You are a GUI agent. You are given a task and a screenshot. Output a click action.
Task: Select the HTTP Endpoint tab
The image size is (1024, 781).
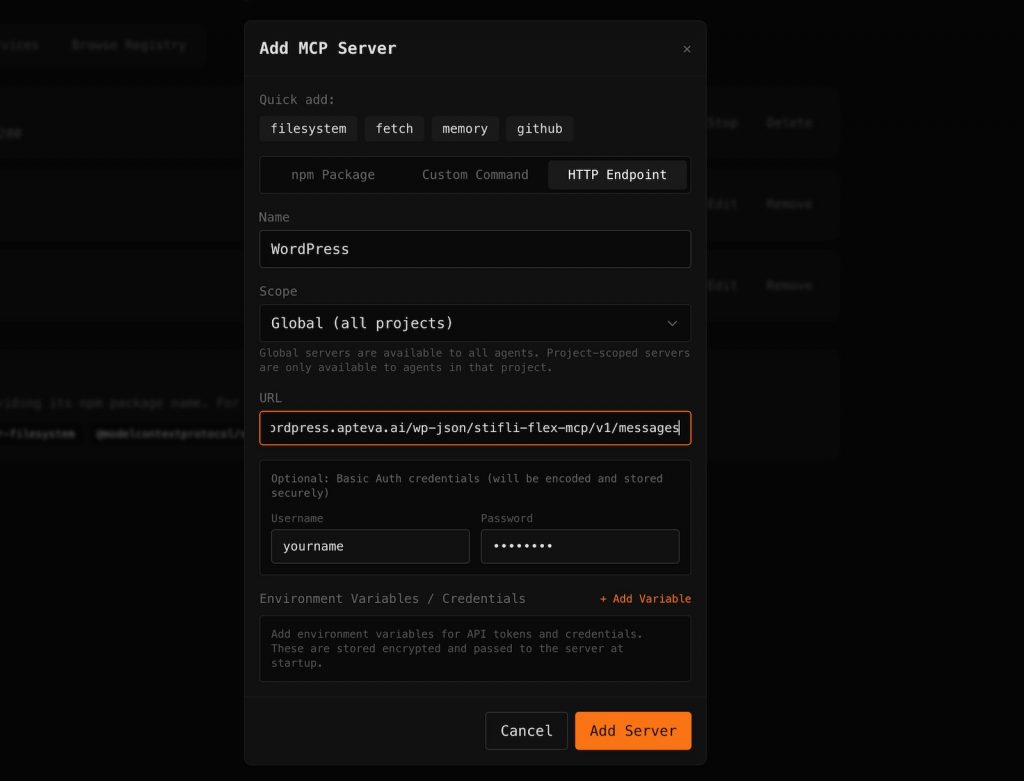coord(617,175)
